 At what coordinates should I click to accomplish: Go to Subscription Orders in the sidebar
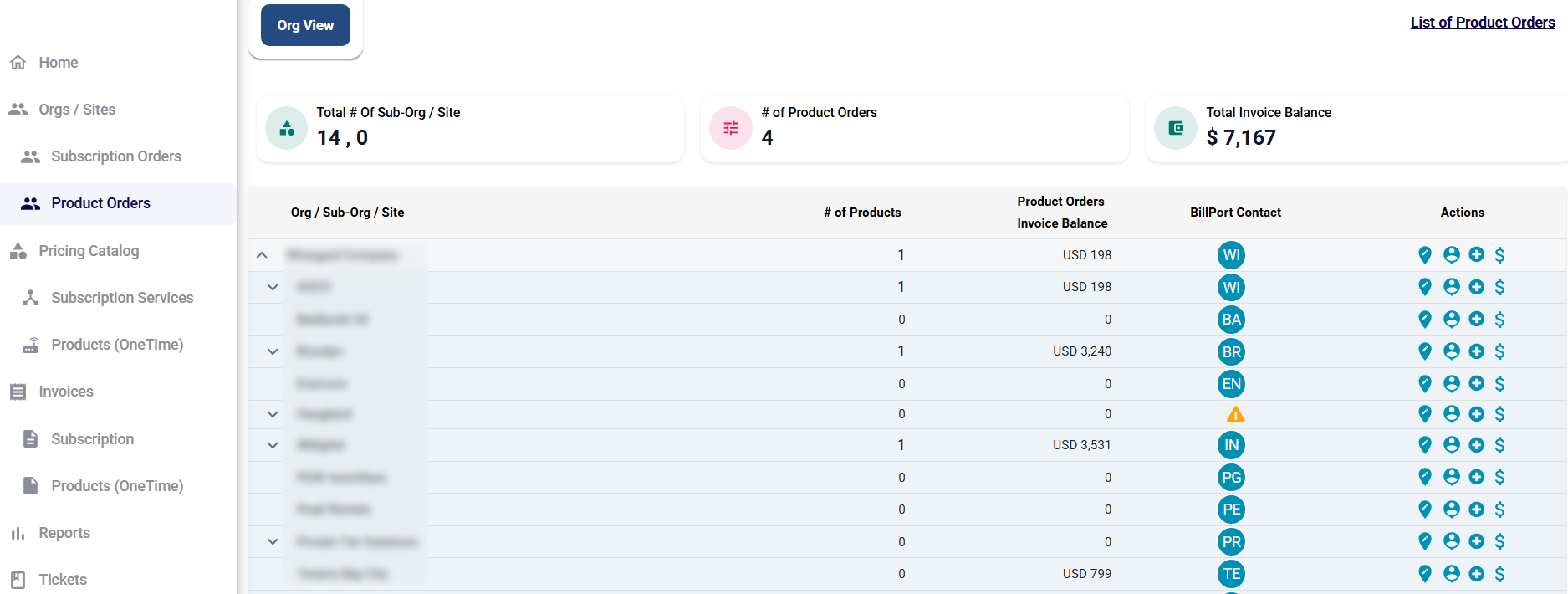click(115, 156)
